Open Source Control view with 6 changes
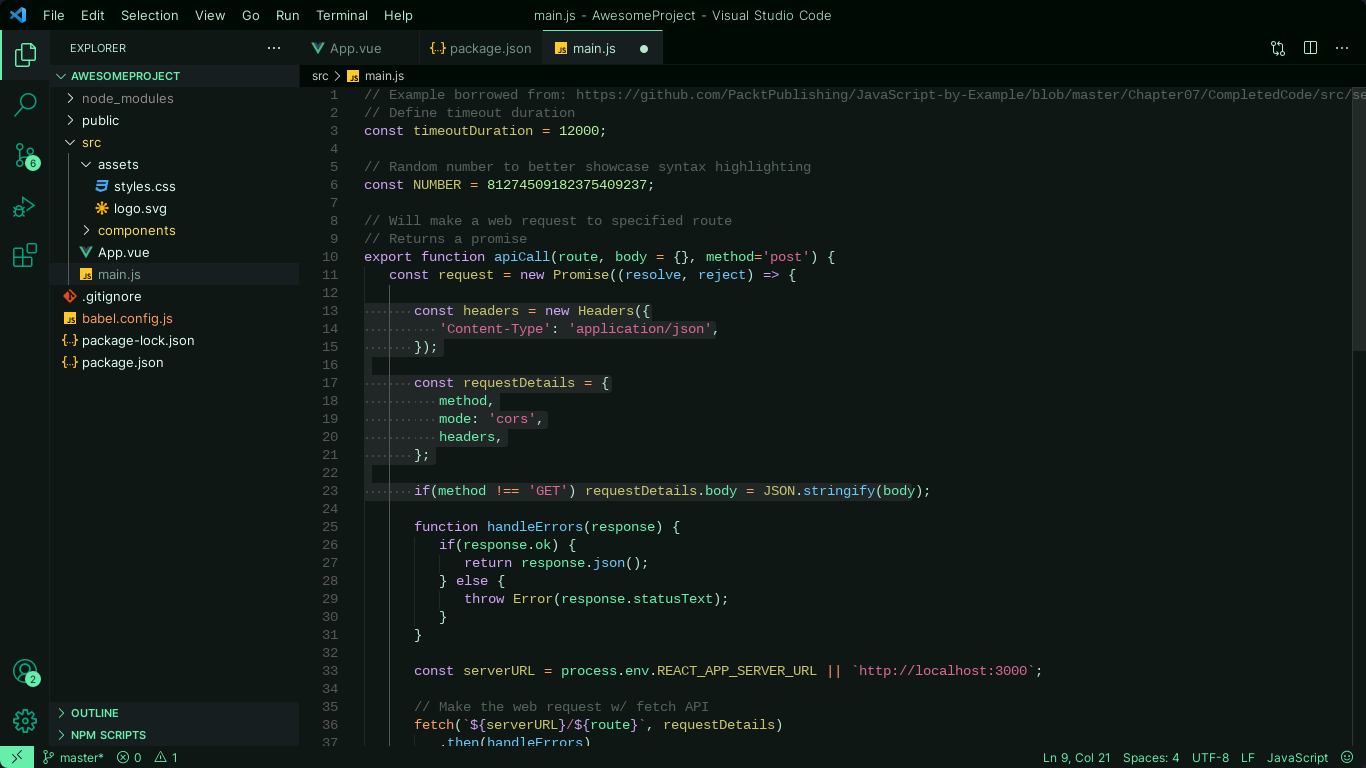1366x768 pixels. (25, 155)
